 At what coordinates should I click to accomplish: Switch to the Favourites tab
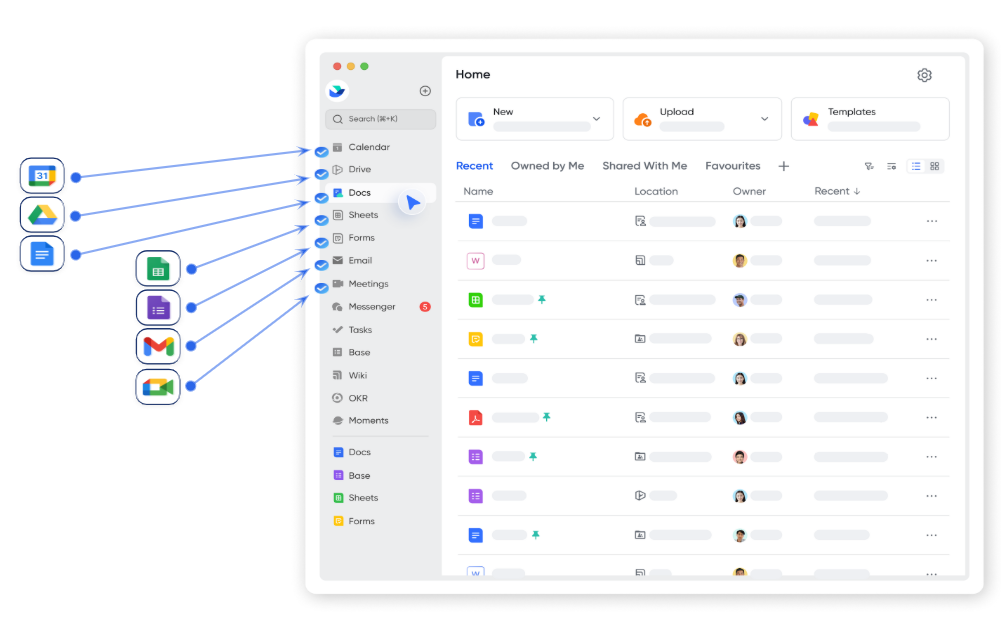pyautogui.click(x=733, y=166)
